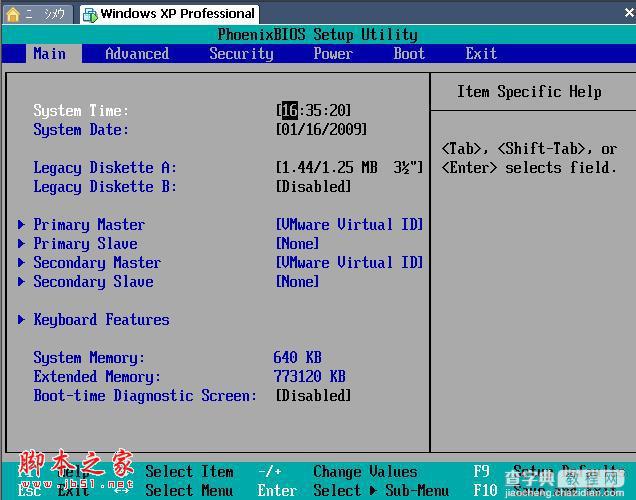Expand the Primary Slave arrow
The width and height of the screenshot is (636, 500).
tap(21, 243)
